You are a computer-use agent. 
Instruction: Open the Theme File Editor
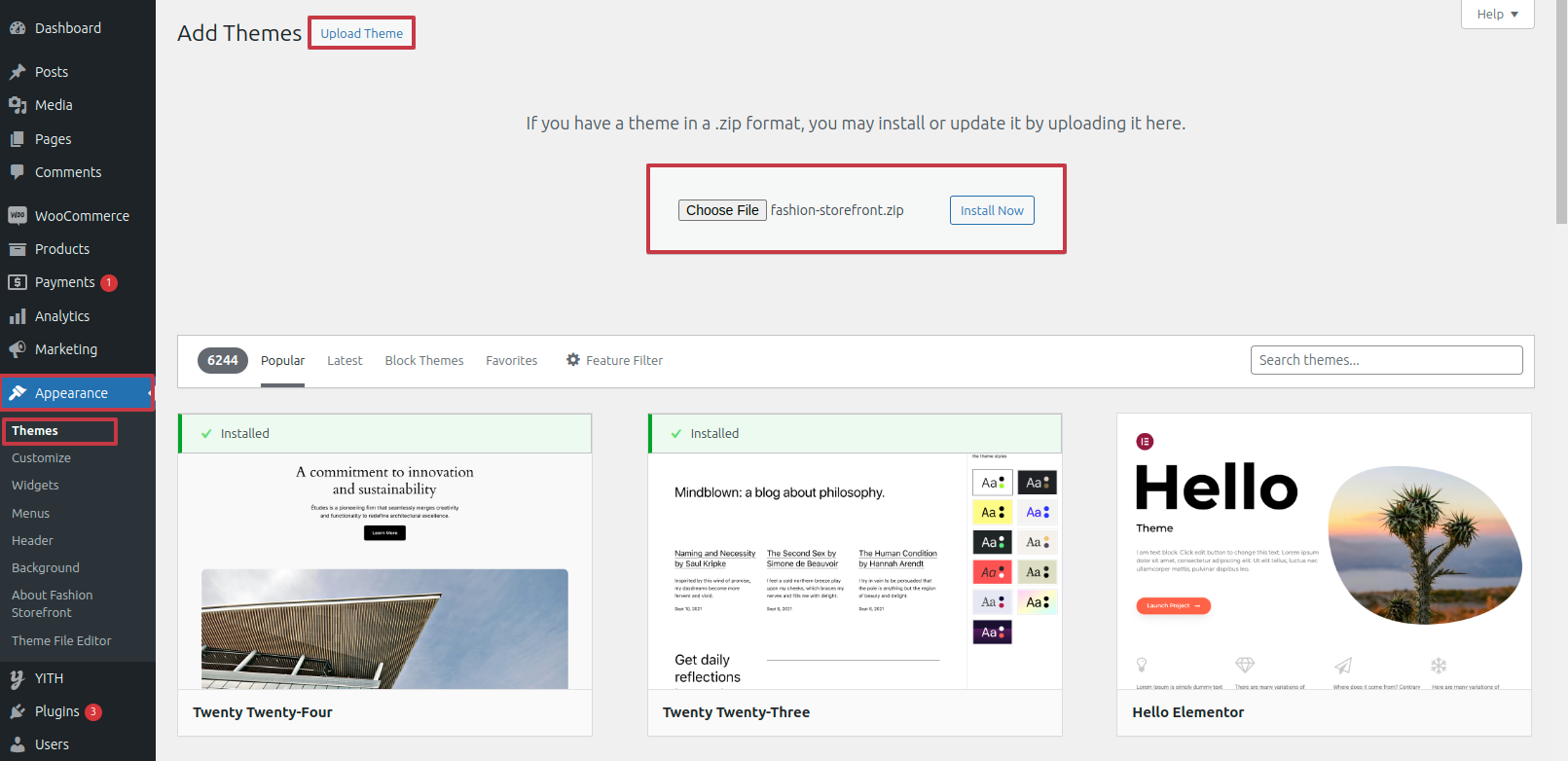(61, 641)
